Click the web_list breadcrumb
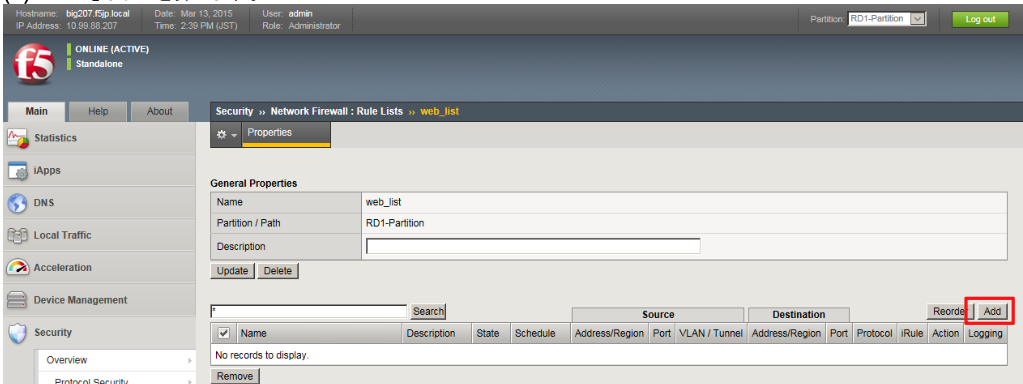Screen dimensions: 1023x384 pos(440,111)
